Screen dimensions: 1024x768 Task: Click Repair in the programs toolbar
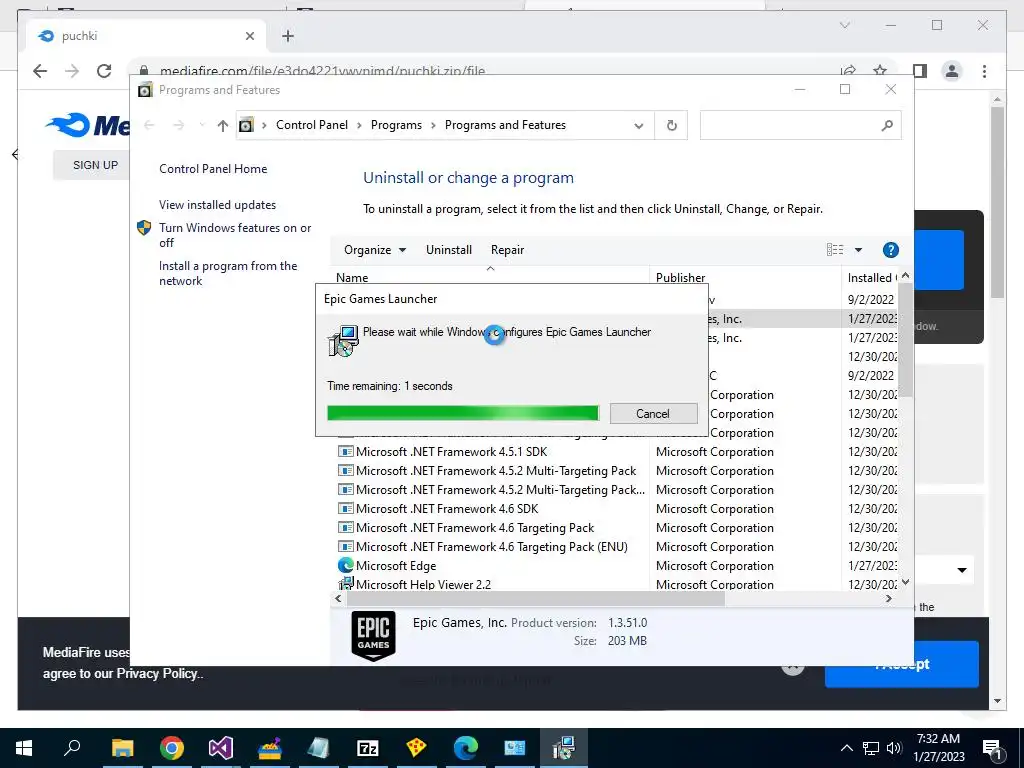click(x=507, y=250)
